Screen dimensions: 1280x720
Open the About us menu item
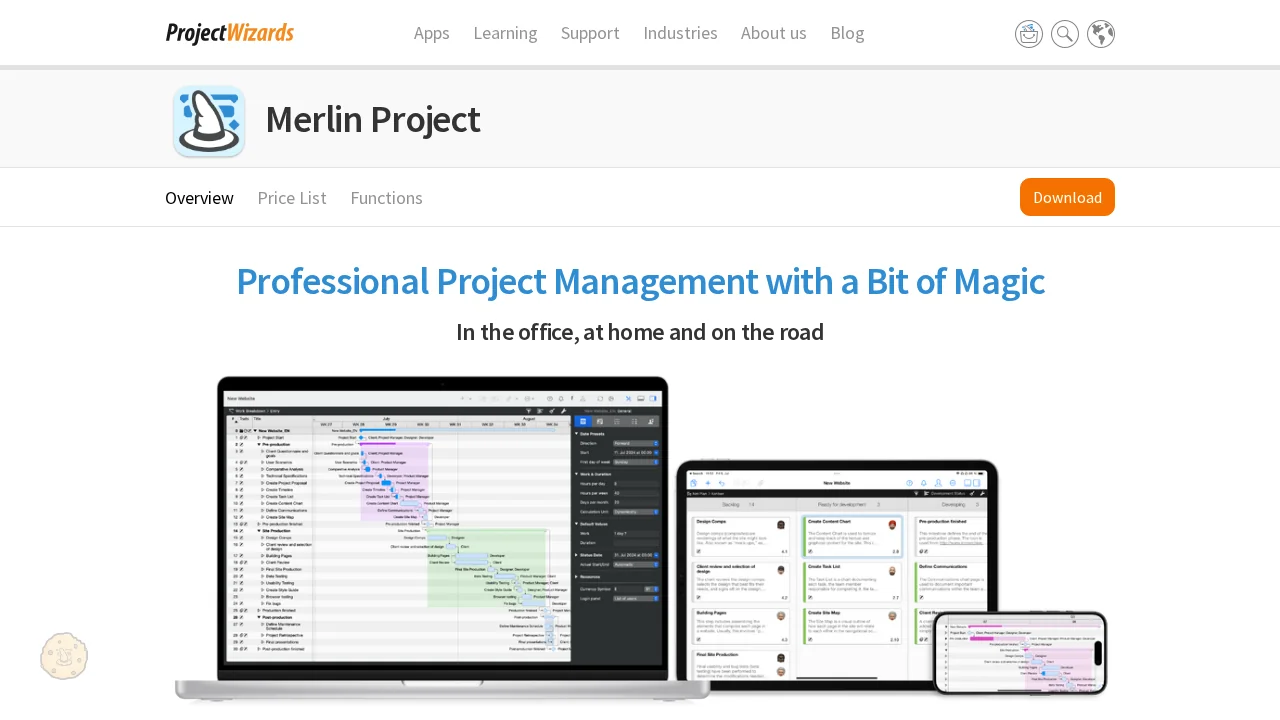tap(773, 32)
